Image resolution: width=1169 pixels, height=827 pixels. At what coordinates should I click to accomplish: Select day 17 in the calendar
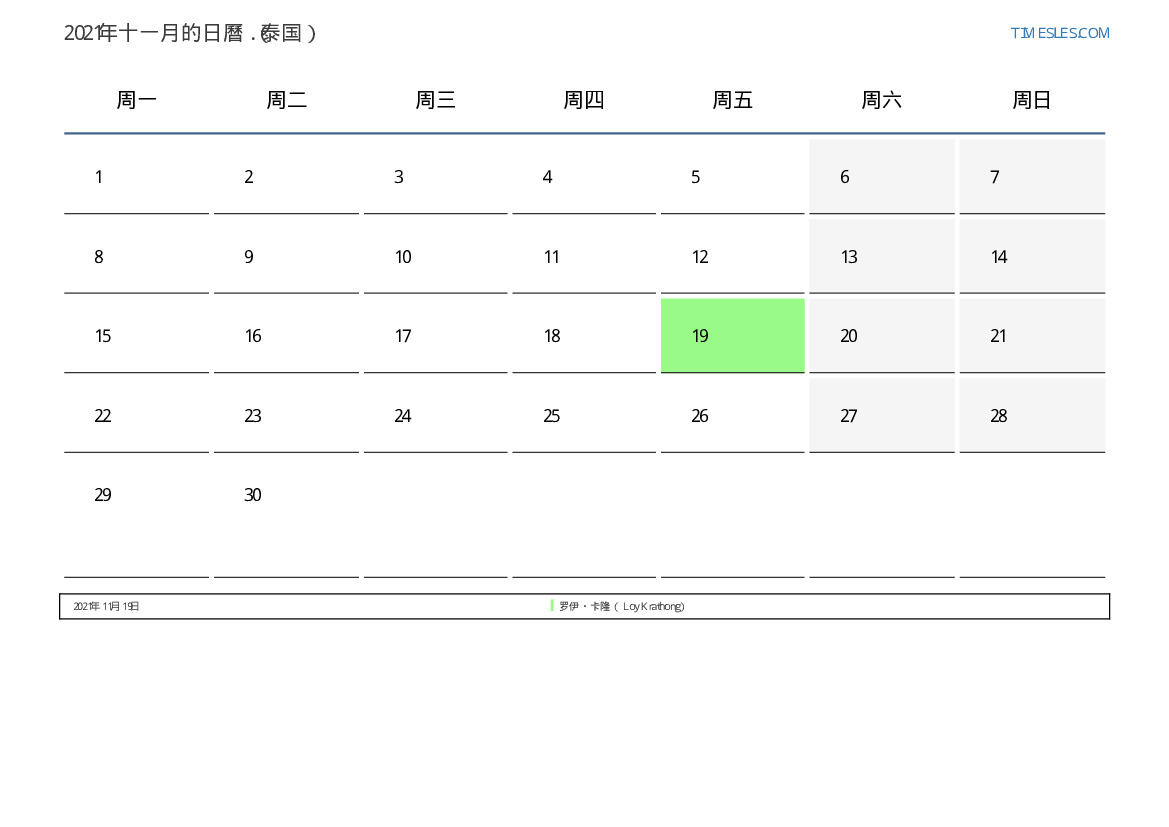[435, 336]
